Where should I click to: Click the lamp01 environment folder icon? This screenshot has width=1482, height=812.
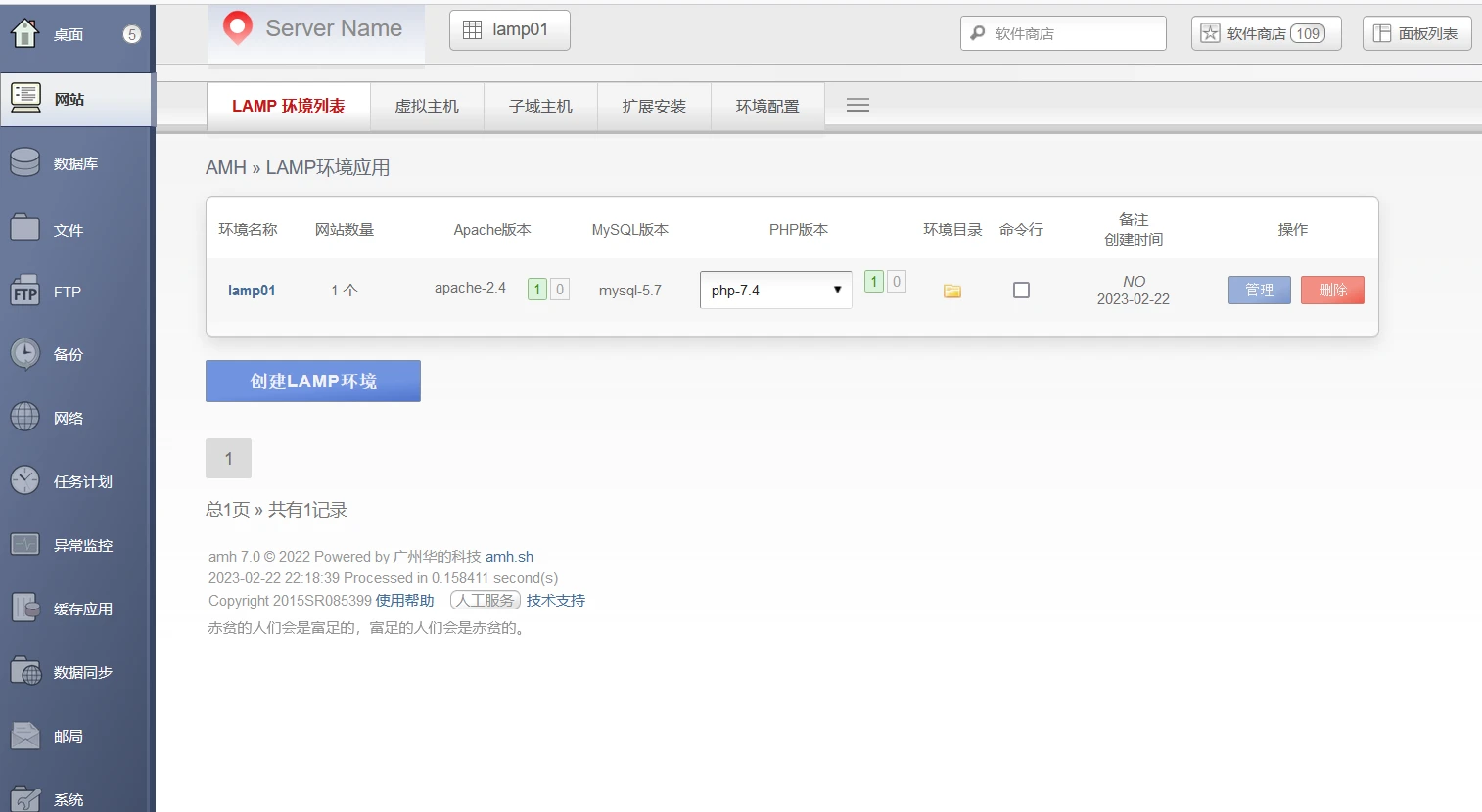tap(951, 291)
